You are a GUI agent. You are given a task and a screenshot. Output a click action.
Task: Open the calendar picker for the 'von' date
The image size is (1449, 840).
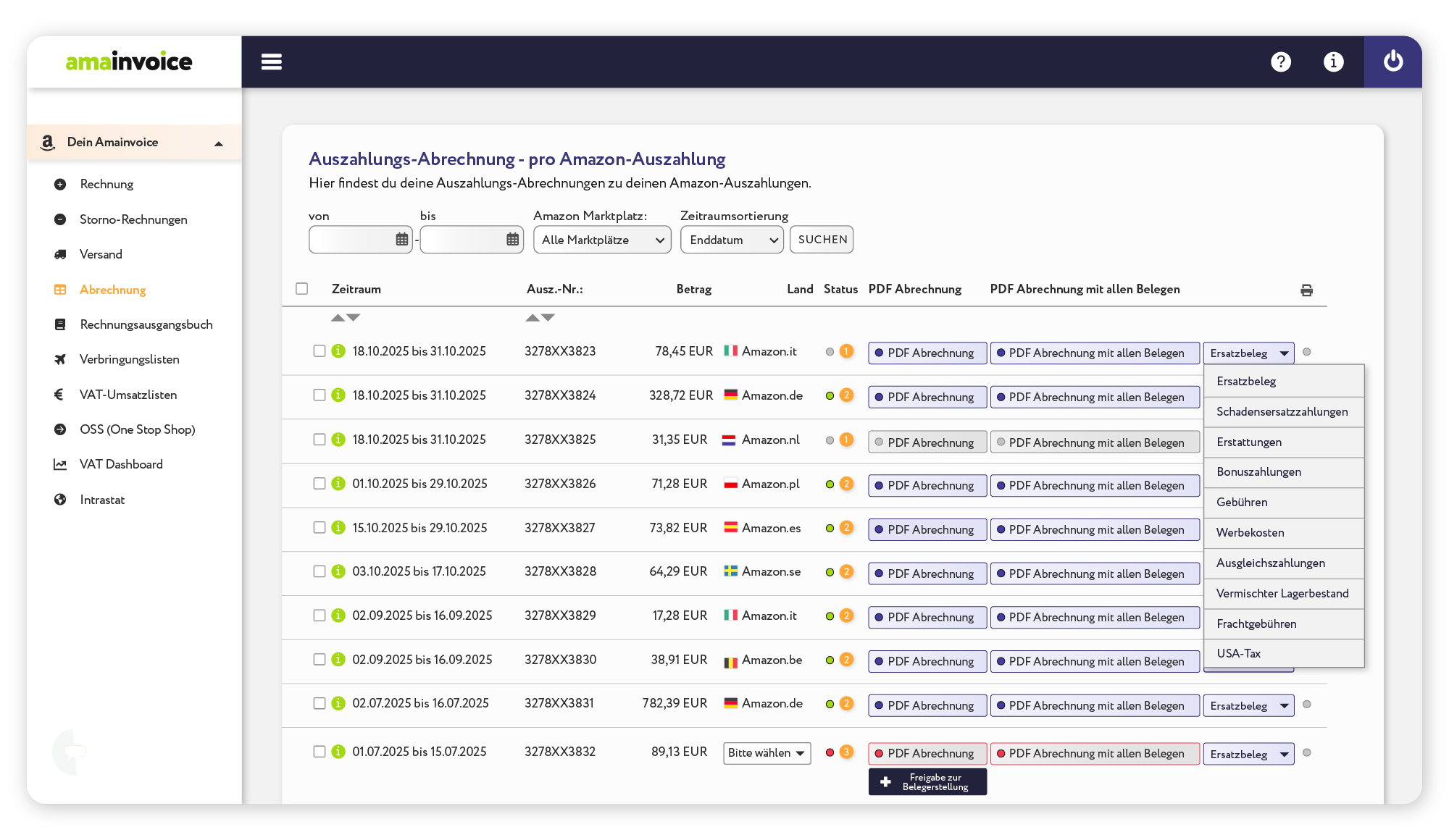[402, 240]
